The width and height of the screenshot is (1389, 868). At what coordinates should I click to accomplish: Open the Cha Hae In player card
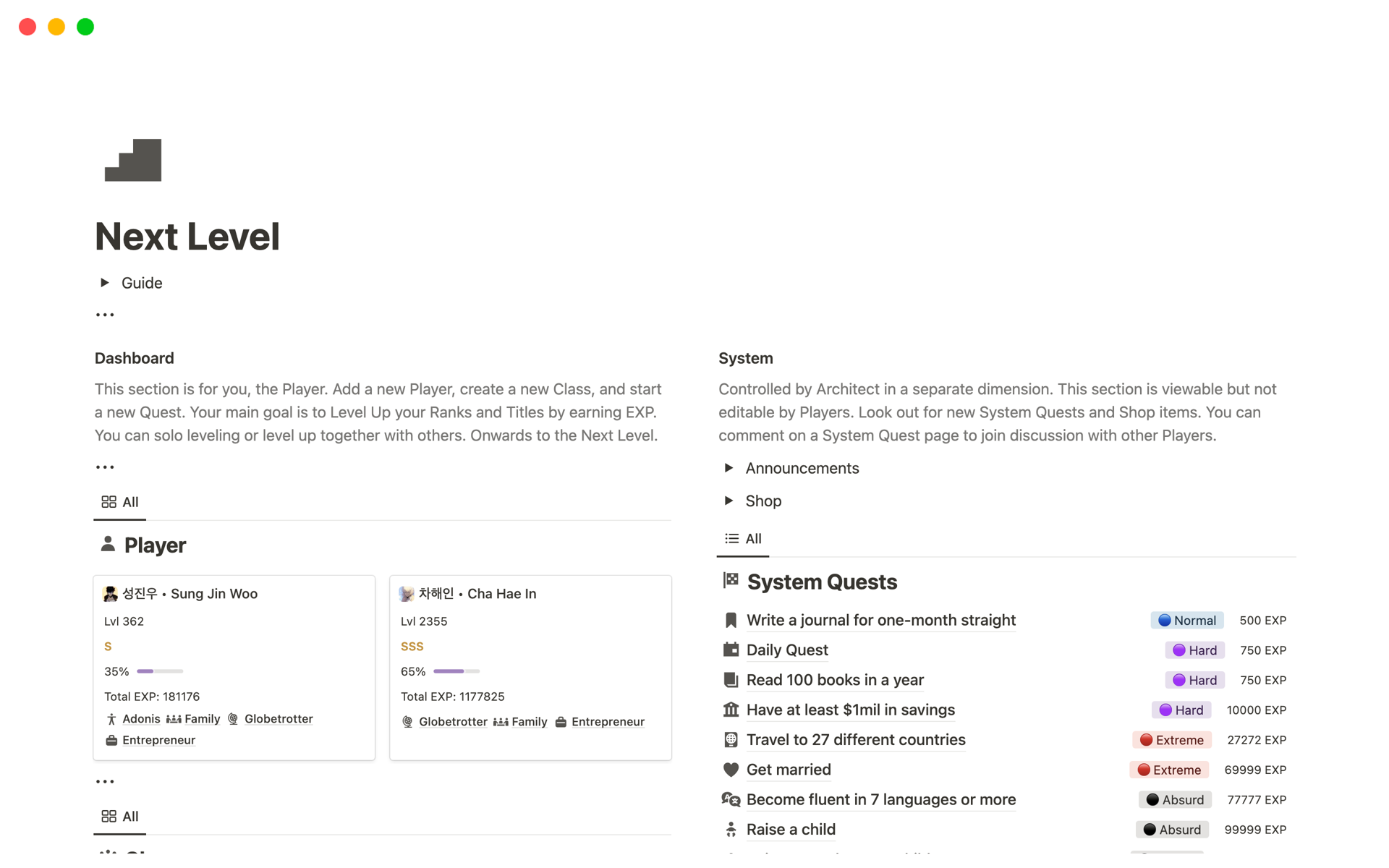tap(530, 667)
